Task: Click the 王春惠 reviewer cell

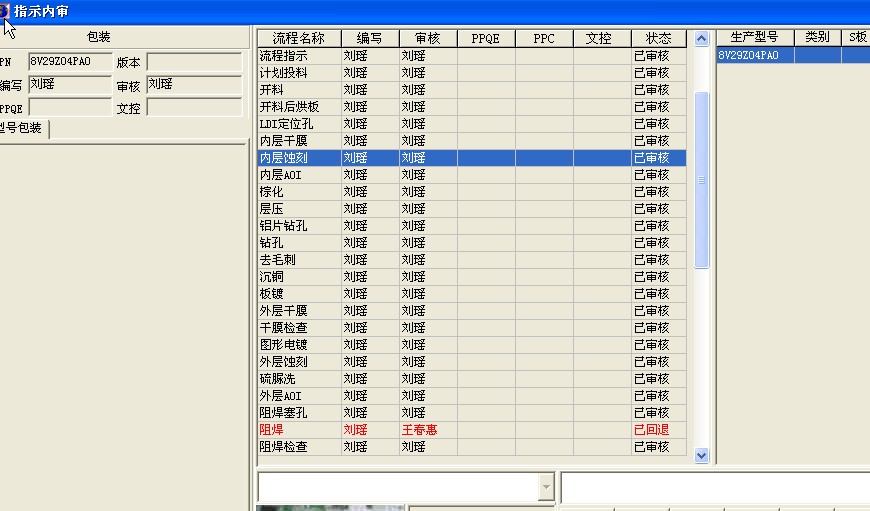Action: 428,430
